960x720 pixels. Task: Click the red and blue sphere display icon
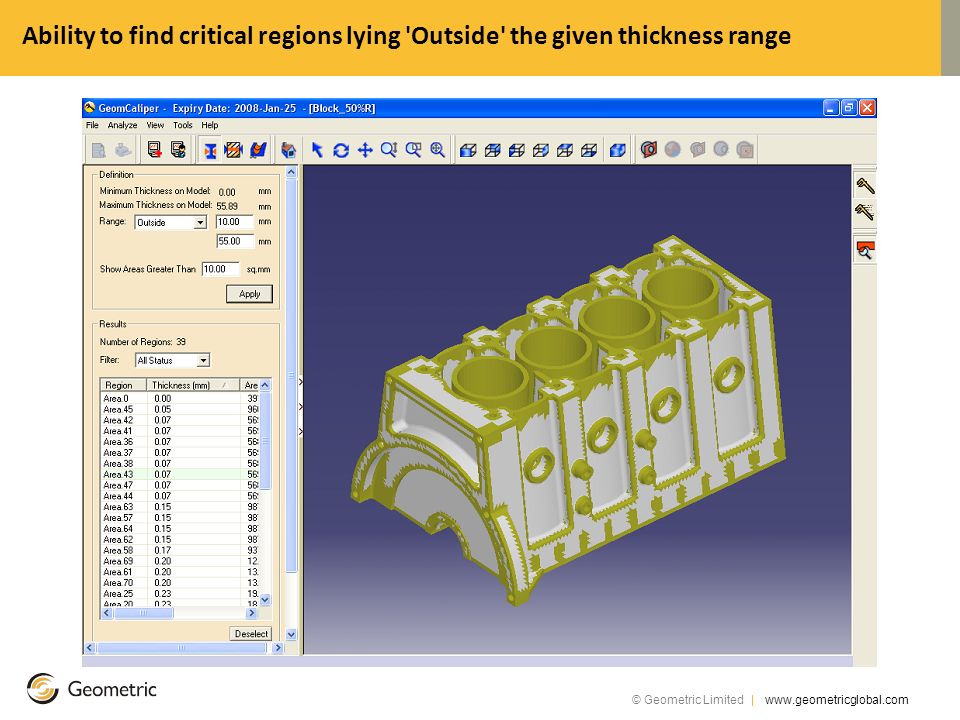[x=649, y=149]
